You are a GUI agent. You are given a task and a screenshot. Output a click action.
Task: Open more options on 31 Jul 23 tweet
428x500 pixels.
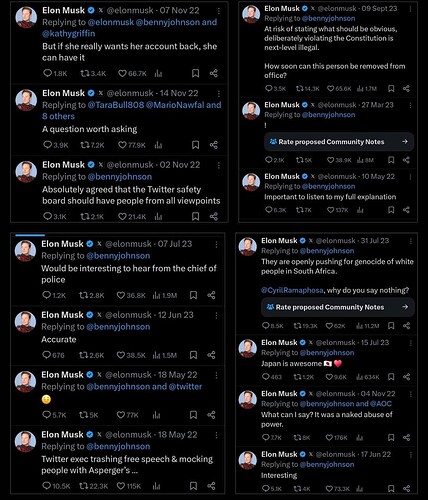click(411, 241)
